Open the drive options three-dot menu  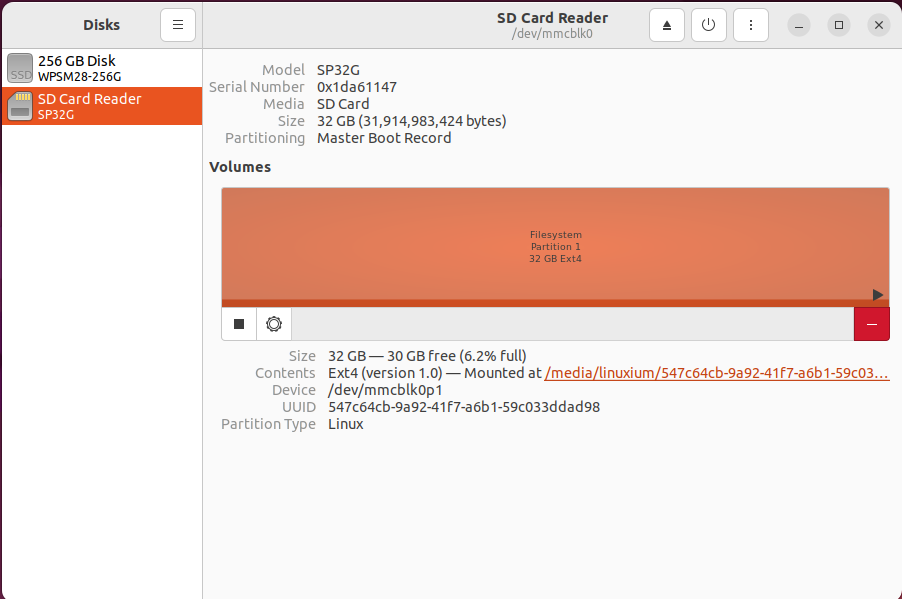[x=751, y=25]
